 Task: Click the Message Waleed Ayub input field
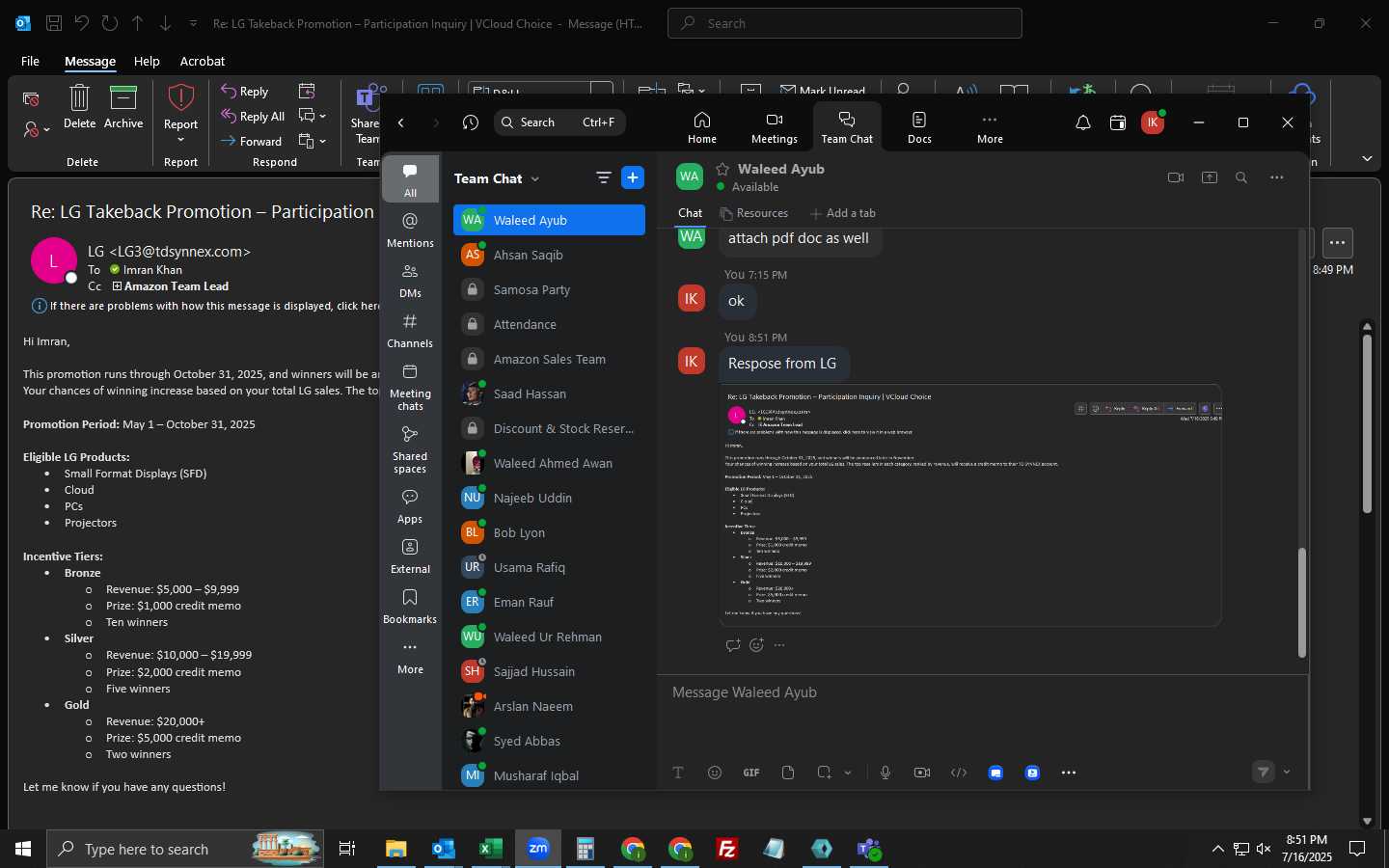(x=982, y=692)
